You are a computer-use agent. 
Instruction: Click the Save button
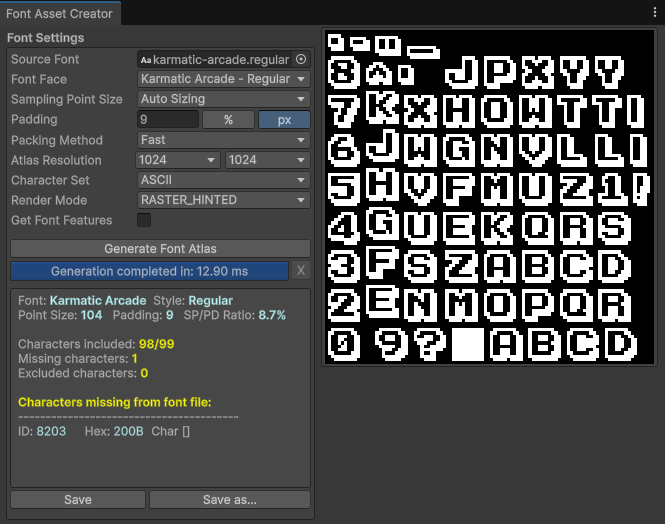[x=77, y=499]
